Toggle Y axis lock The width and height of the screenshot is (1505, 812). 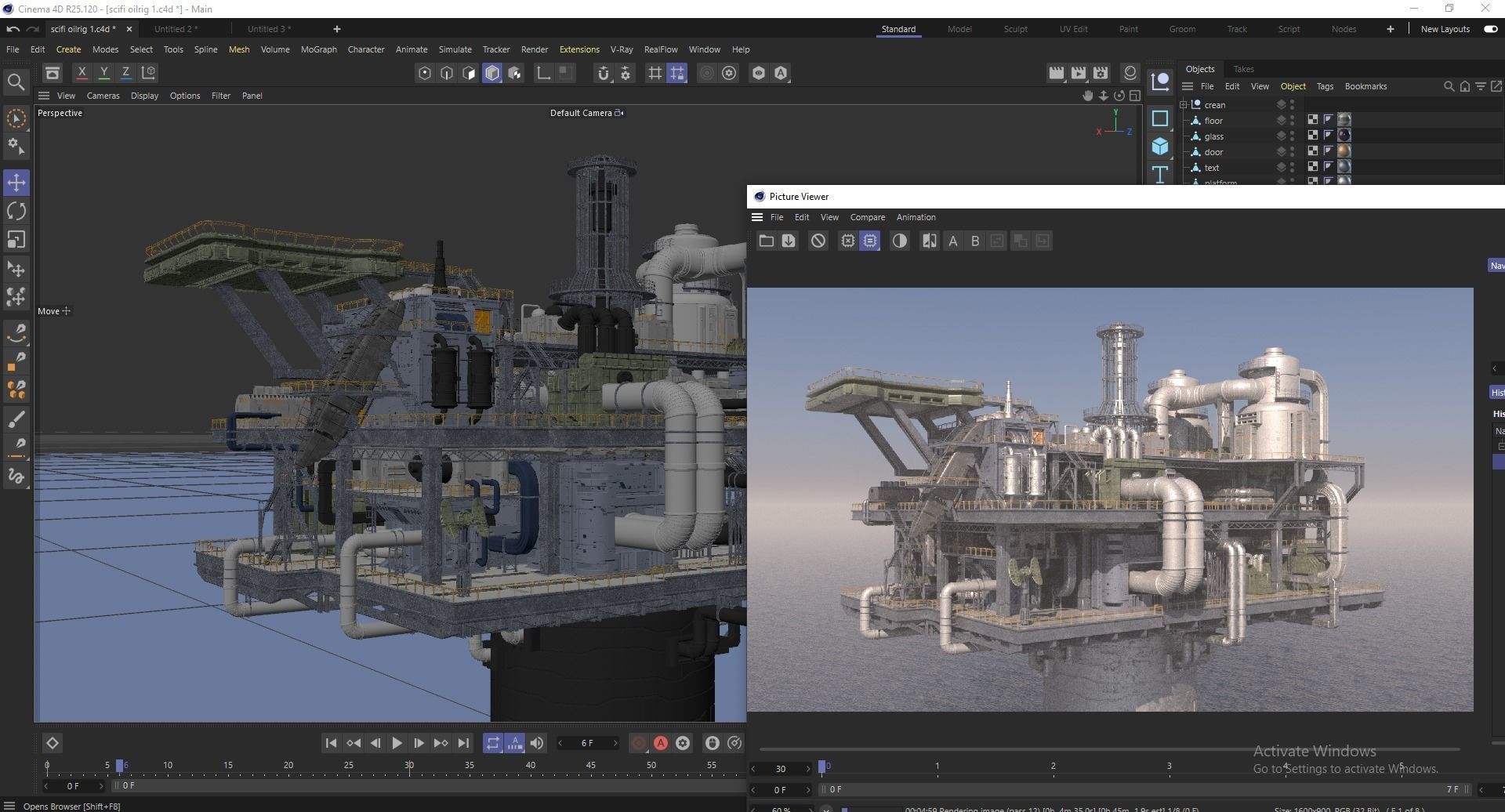[103, 73]
